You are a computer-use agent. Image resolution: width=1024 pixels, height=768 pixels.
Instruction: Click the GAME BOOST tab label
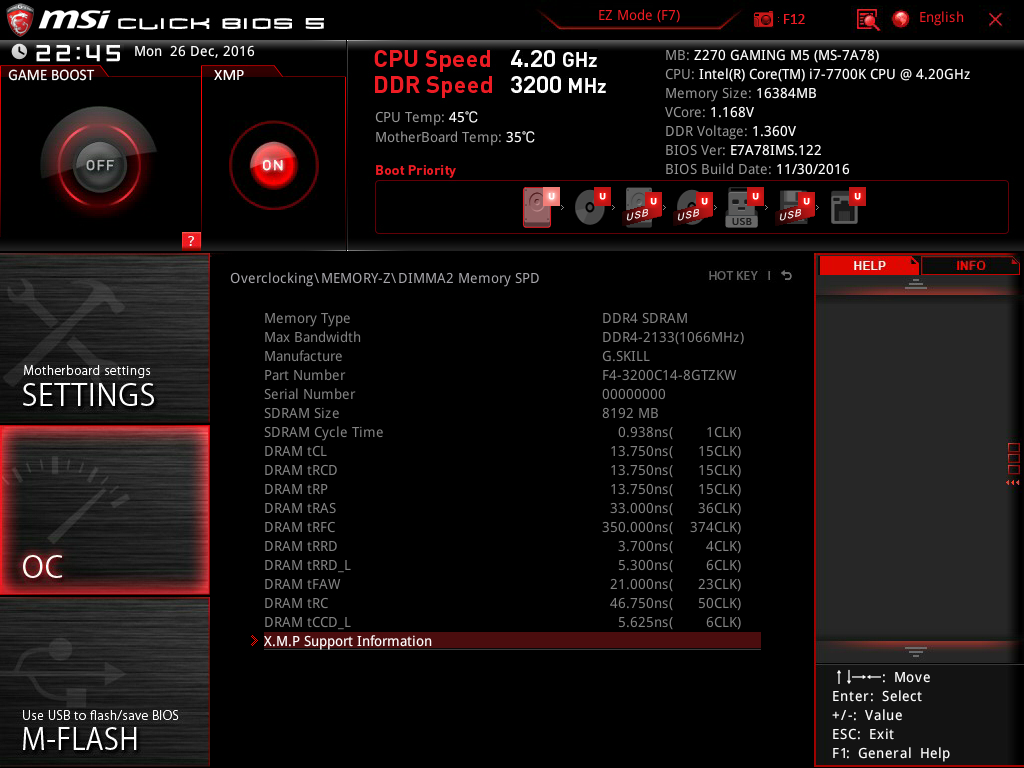51,75
